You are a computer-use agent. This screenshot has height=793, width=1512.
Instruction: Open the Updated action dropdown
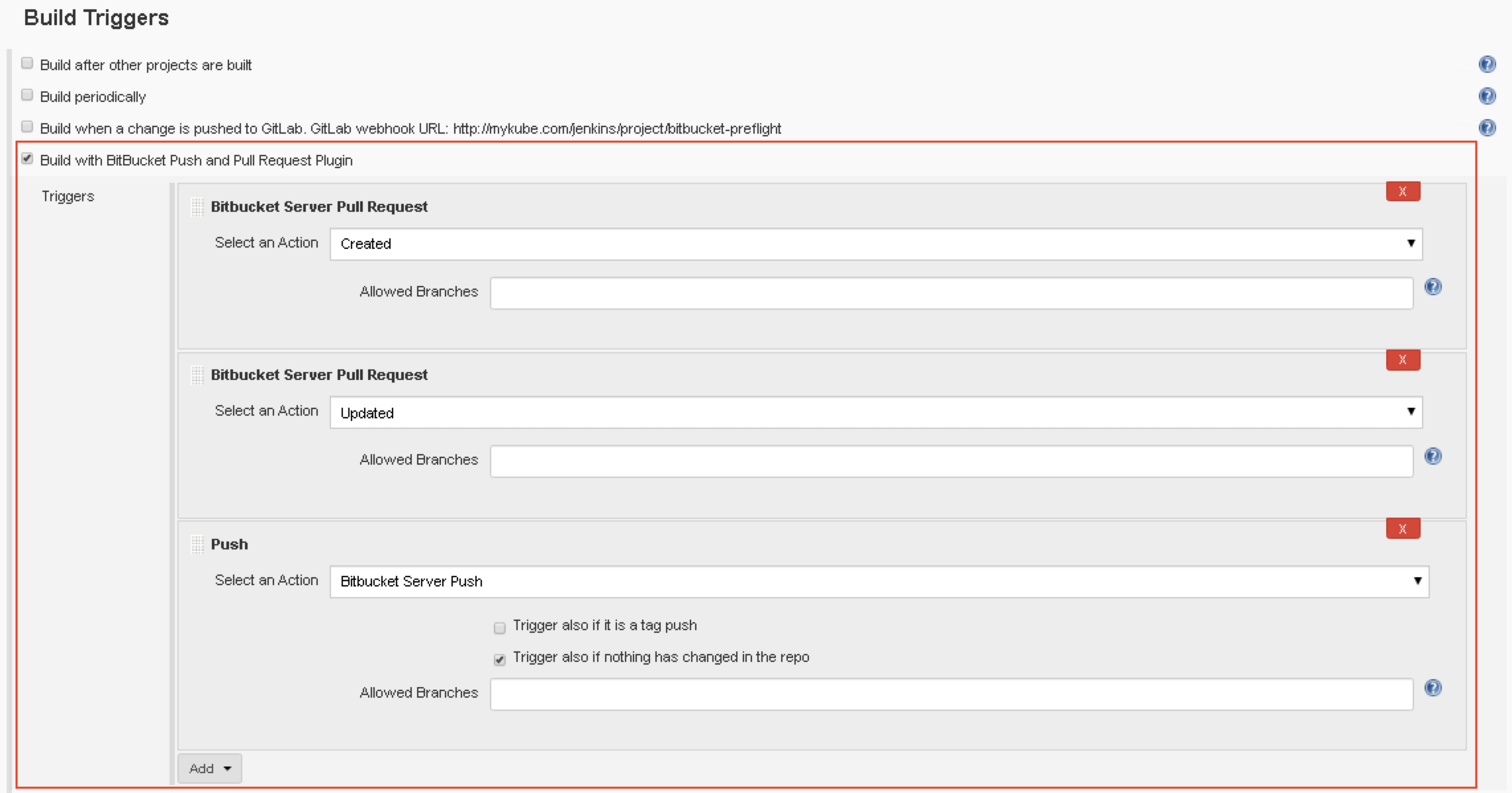pos(875,412)
